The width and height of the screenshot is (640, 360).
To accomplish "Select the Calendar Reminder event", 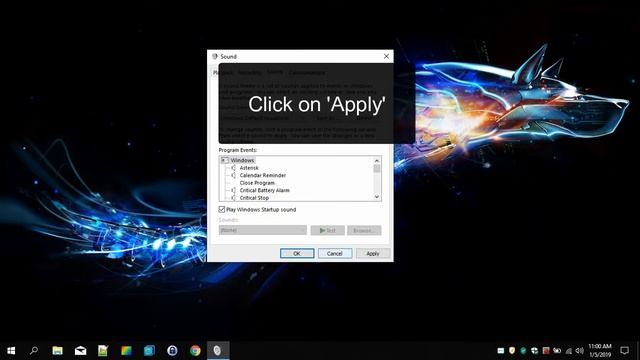I will point(263,175).
